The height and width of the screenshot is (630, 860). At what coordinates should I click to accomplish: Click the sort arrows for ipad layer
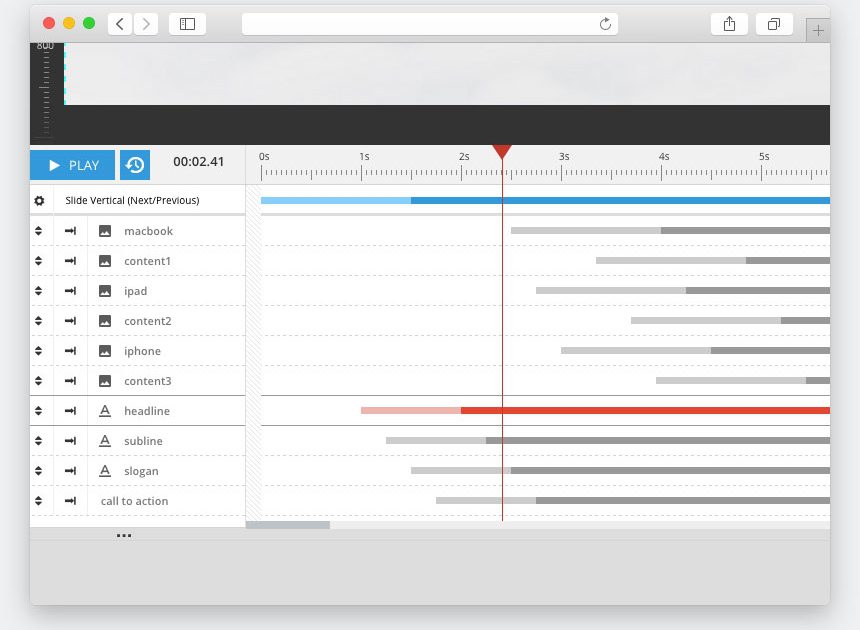pyautogui.click(x=38, y=291)
